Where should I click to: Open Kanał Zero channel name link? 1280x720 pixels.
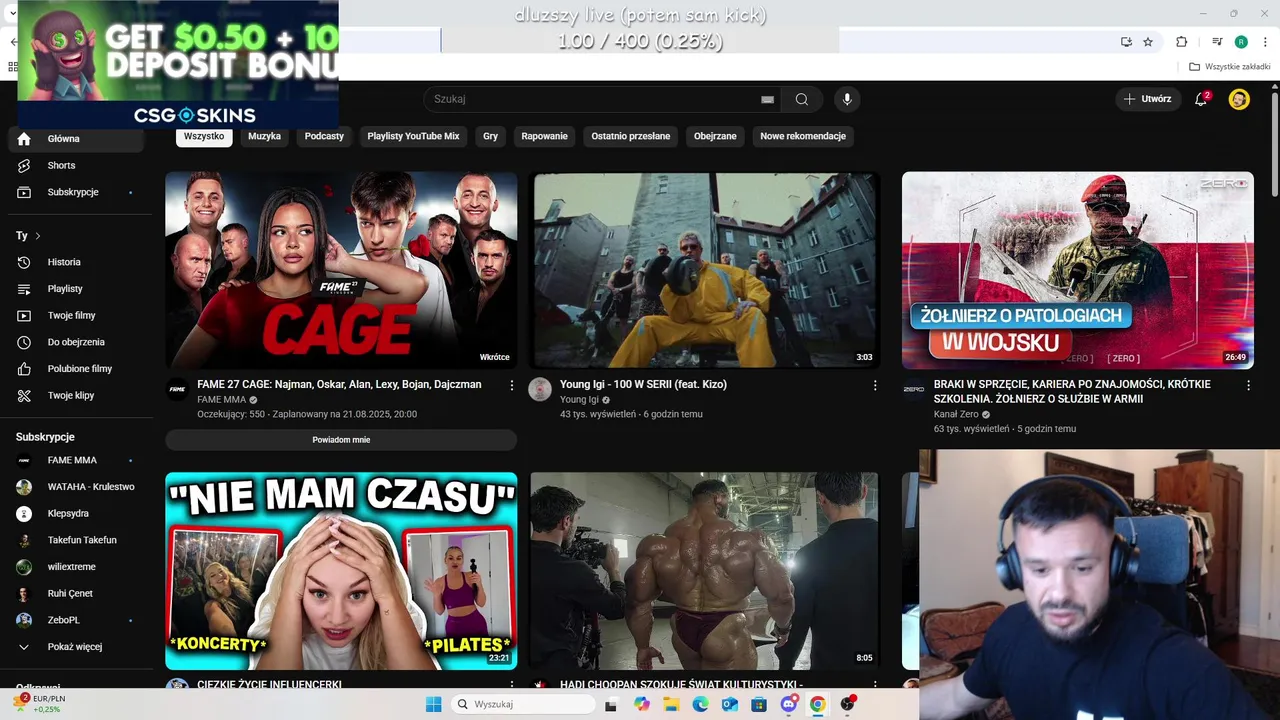pyautogui.click(x=956, y=414)
